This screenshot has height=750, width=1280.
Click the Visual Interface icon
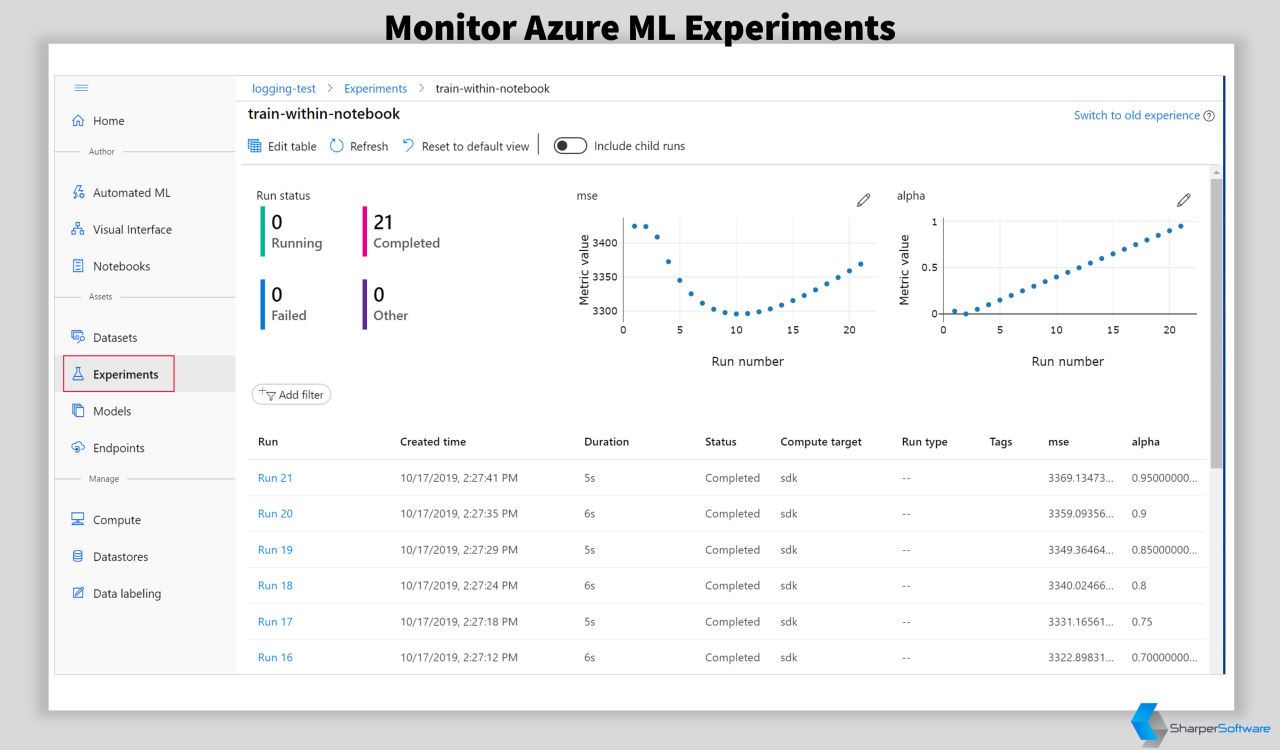[78, 229]
